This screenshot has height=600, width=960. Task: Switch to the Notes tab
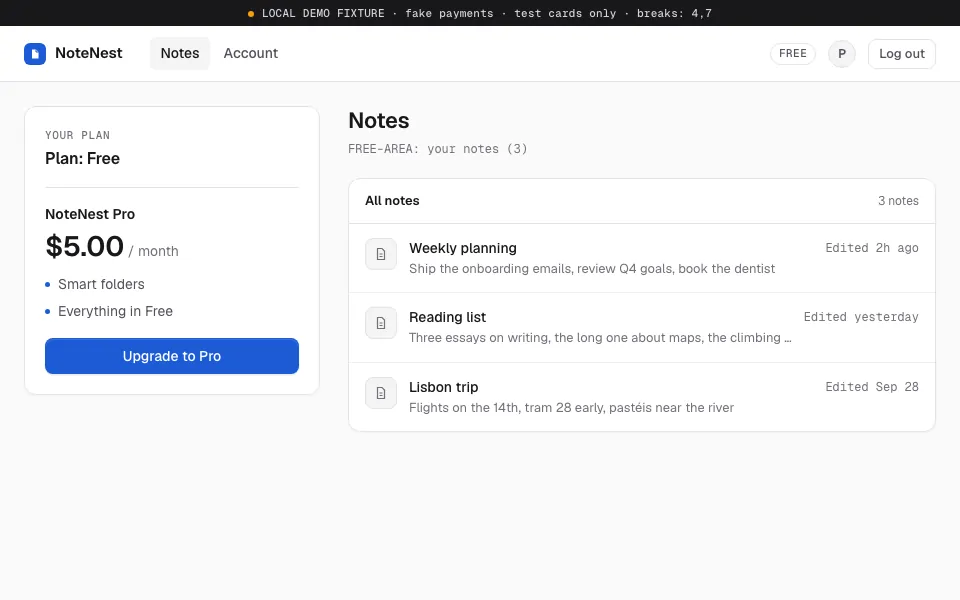coord(180,53)
